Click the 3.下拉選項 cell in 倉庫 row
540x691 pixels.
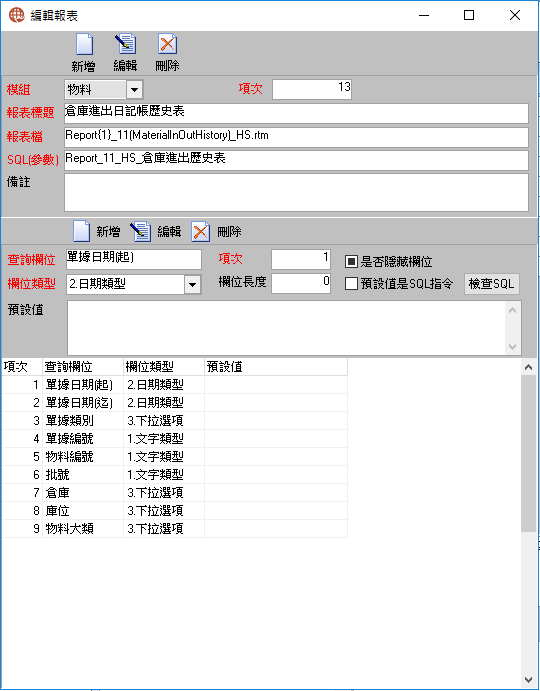[164, 493]
